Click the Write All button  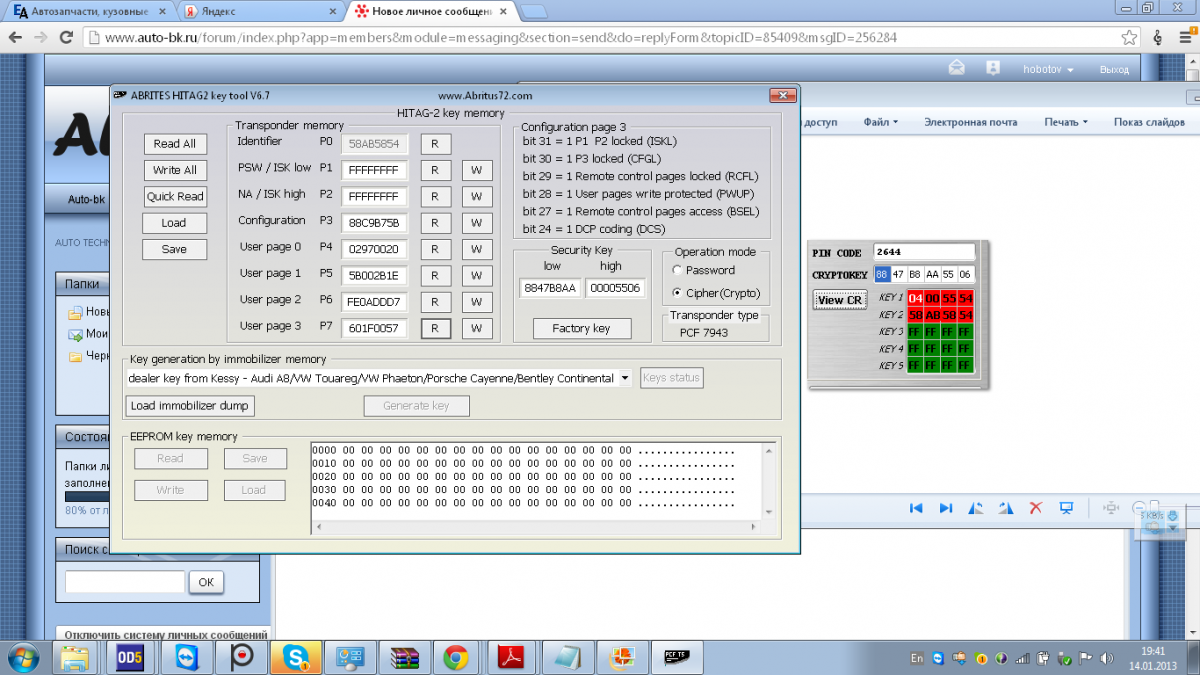175,170
